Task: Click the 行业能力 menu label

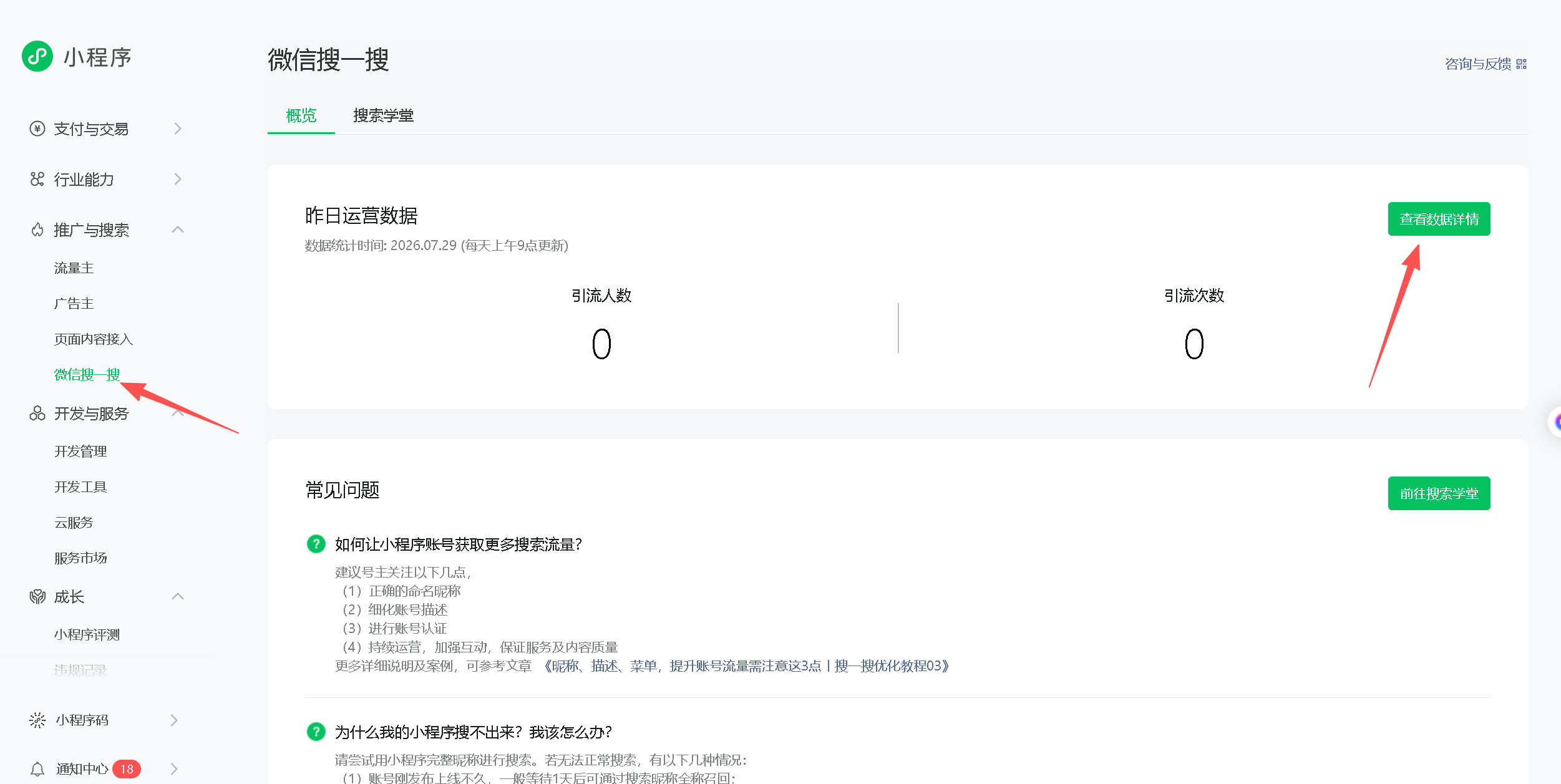Action: pyautogui.click(x=84, y=179)
